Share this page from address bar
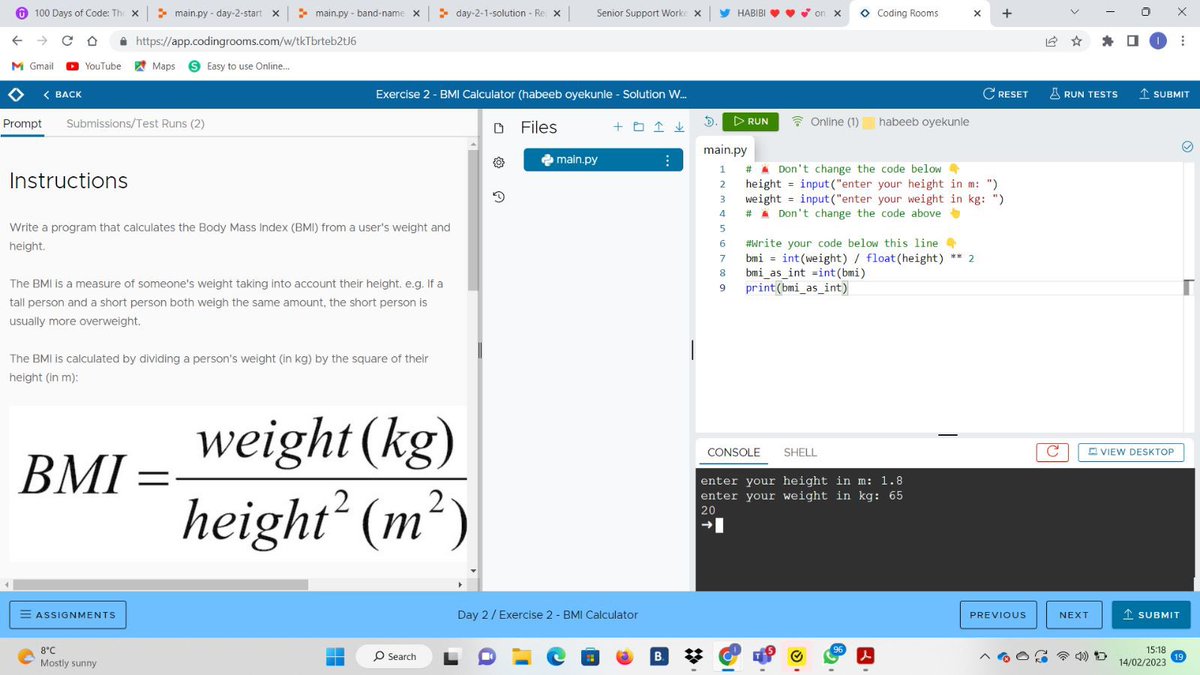The width and height of the screenshot is (1200, 675). tap(1051, 42)
